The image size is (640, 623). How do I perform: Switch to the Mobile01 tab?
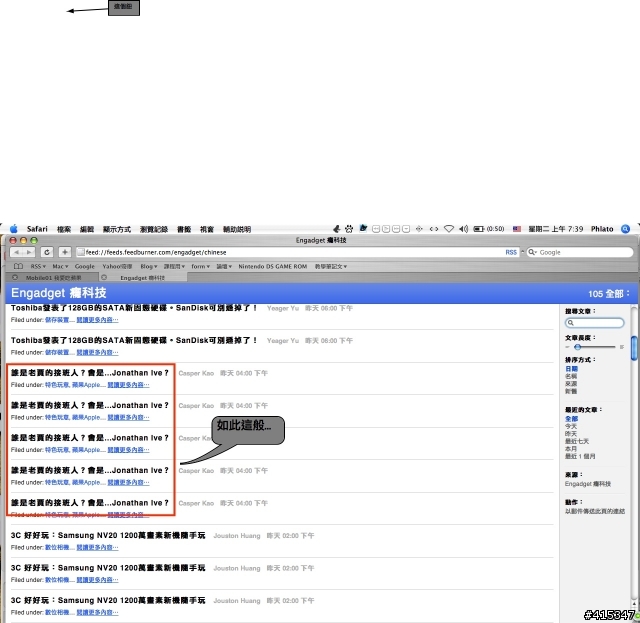53,278
